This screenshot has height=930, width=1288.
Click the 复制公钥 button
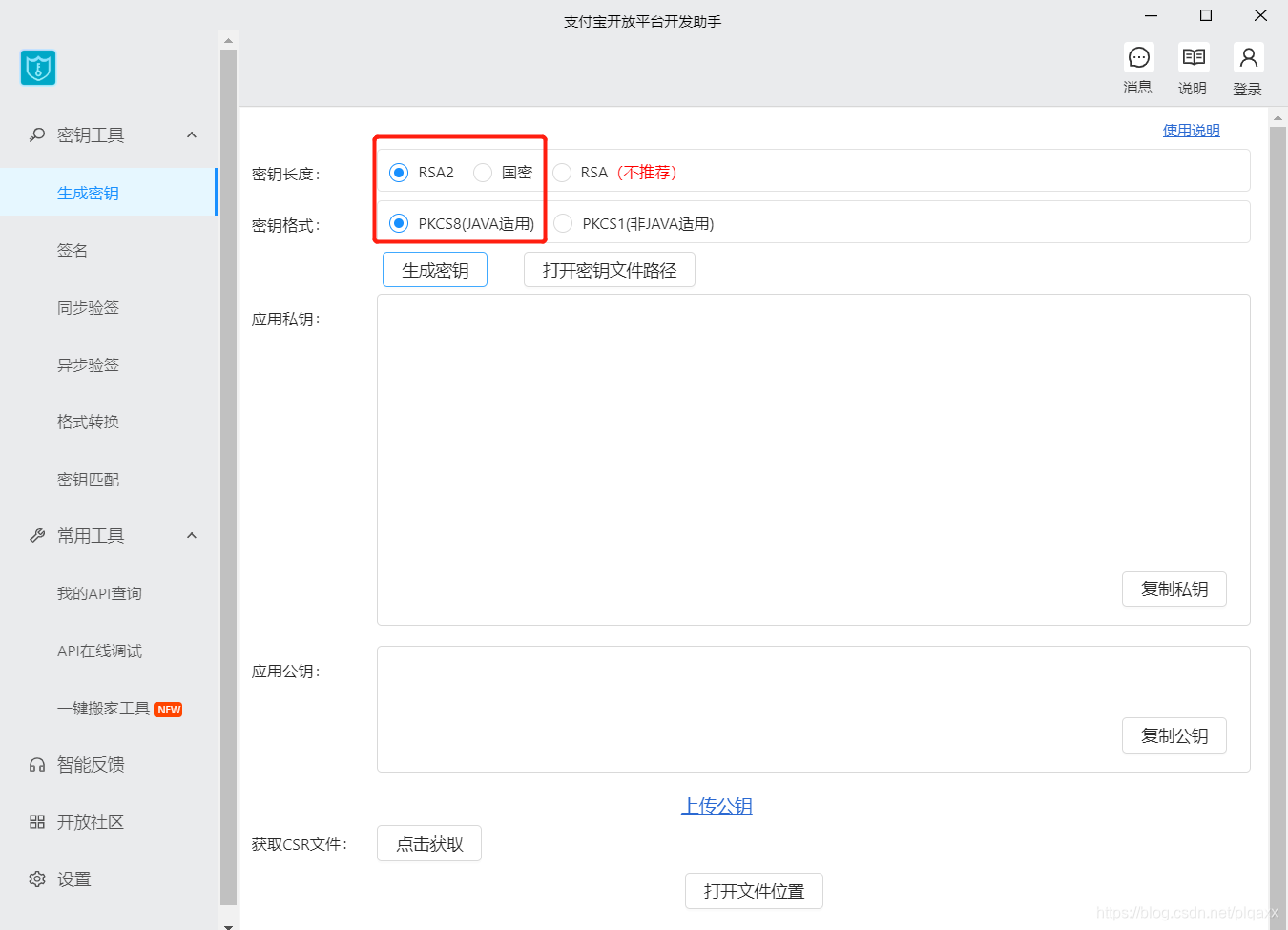[x=1174, y=735]
